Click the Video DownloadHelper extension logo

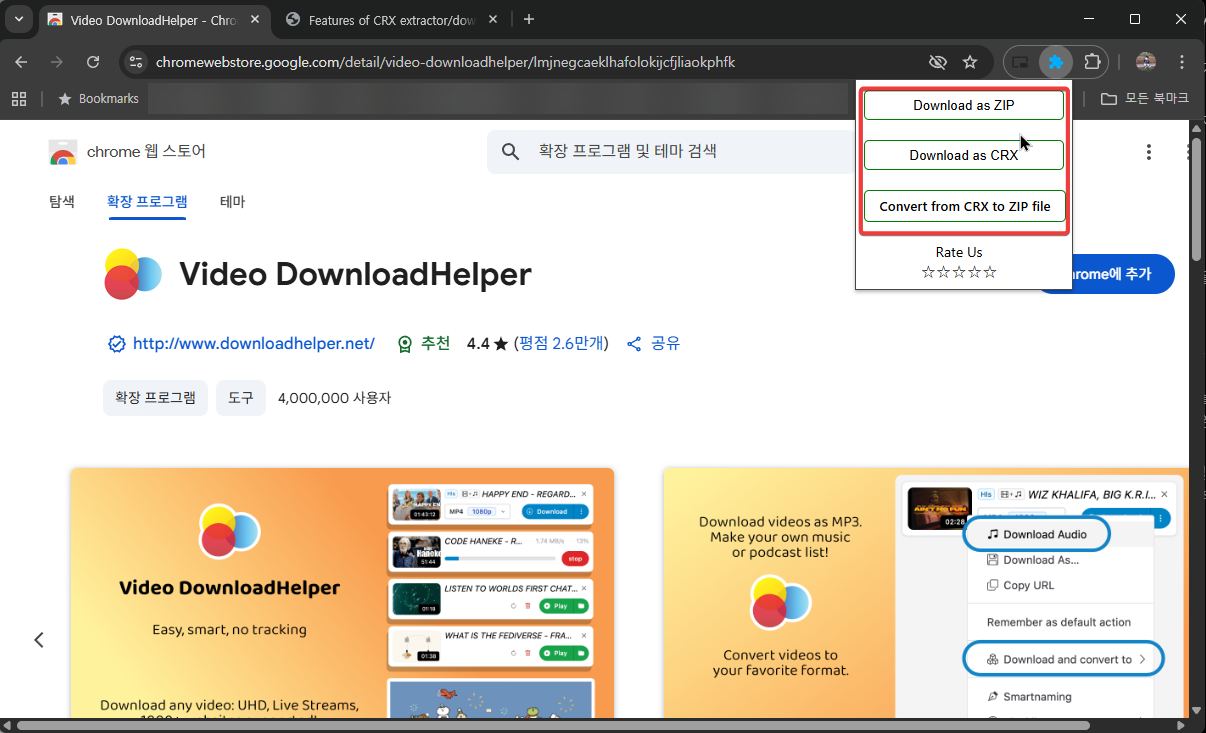pos(133,274)
